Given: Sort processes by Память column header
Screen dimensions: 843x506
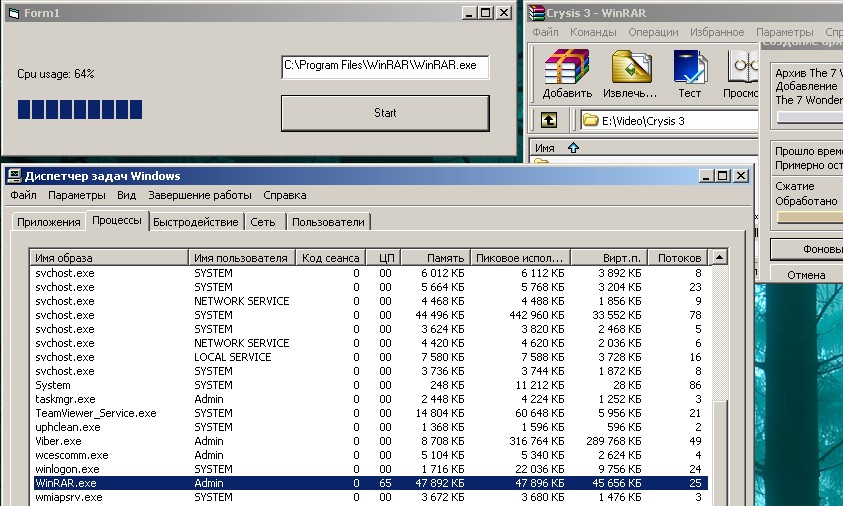Looking at the screenshot, I should 435,258.
